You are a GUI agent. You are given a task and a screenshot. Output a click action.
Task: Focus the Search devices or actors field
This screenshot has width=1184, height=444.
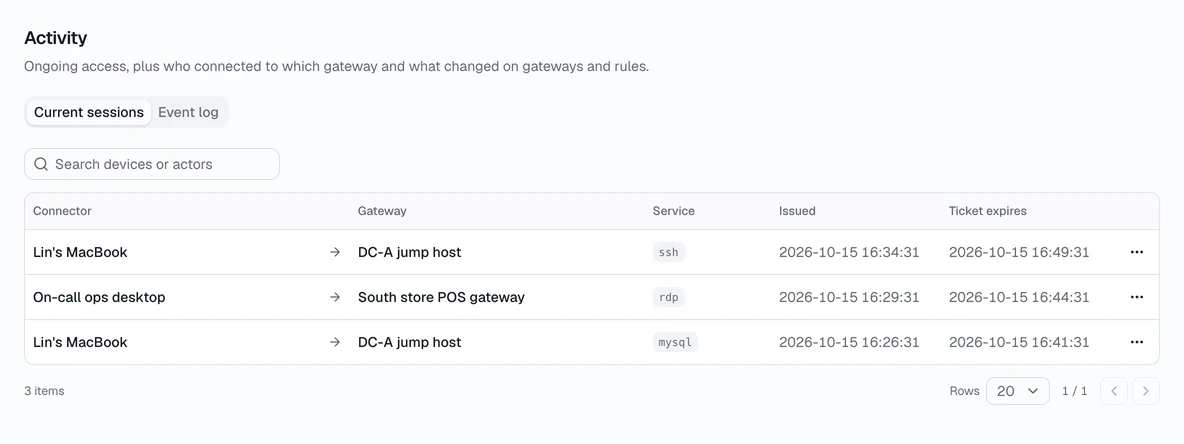tap(152, 164)
